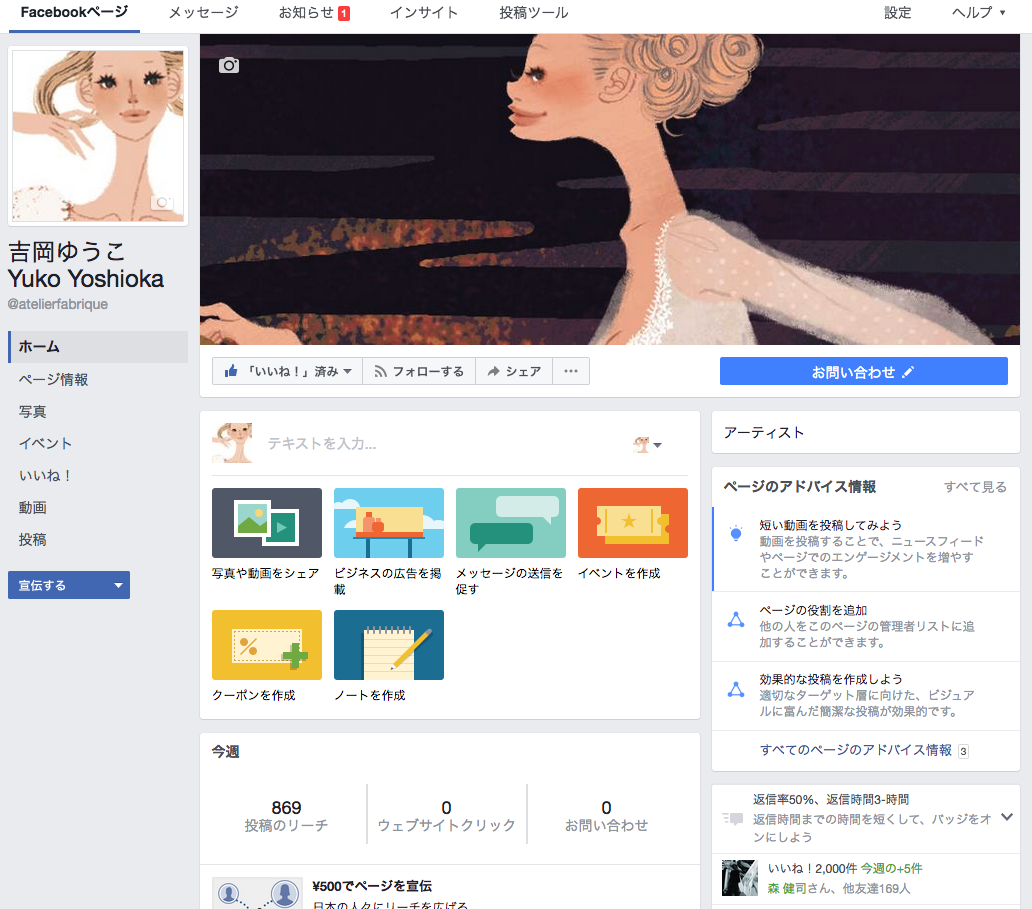Click the create event ticket tile
Viewport: 1032px width, 909px height.
pyautogui.click(x=632, y=523)
